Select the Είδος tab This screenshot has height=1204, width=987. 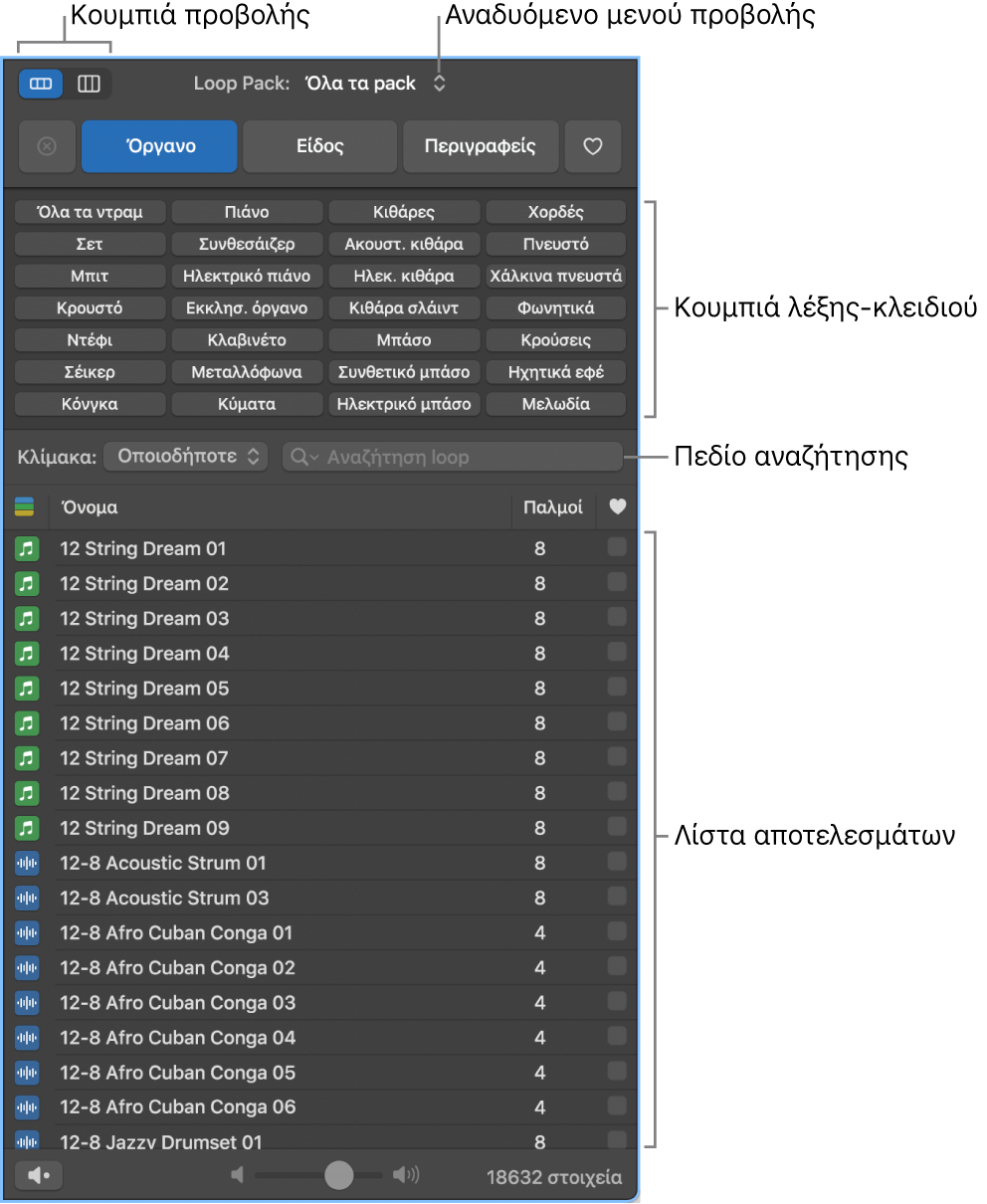pos(320,146)
